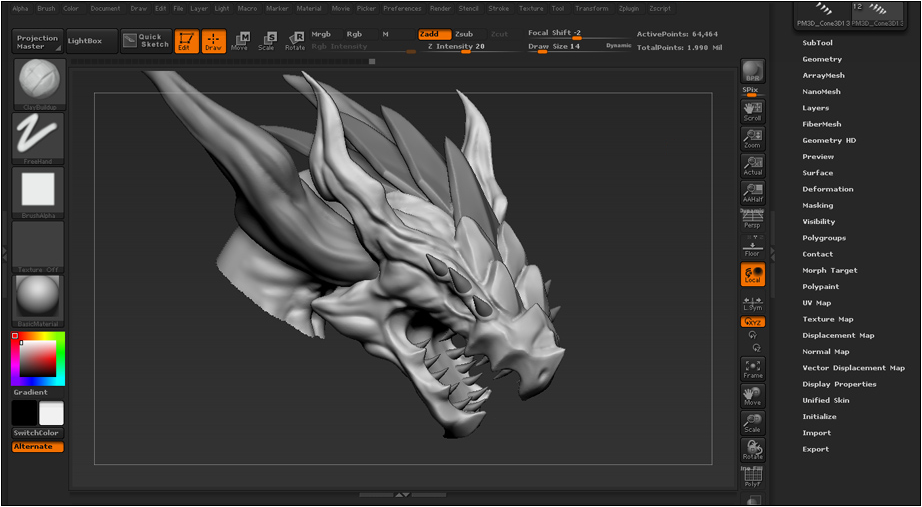Toggle the Persp perspective button
This screenshot has width=922, height=507.
click(753, 219)
